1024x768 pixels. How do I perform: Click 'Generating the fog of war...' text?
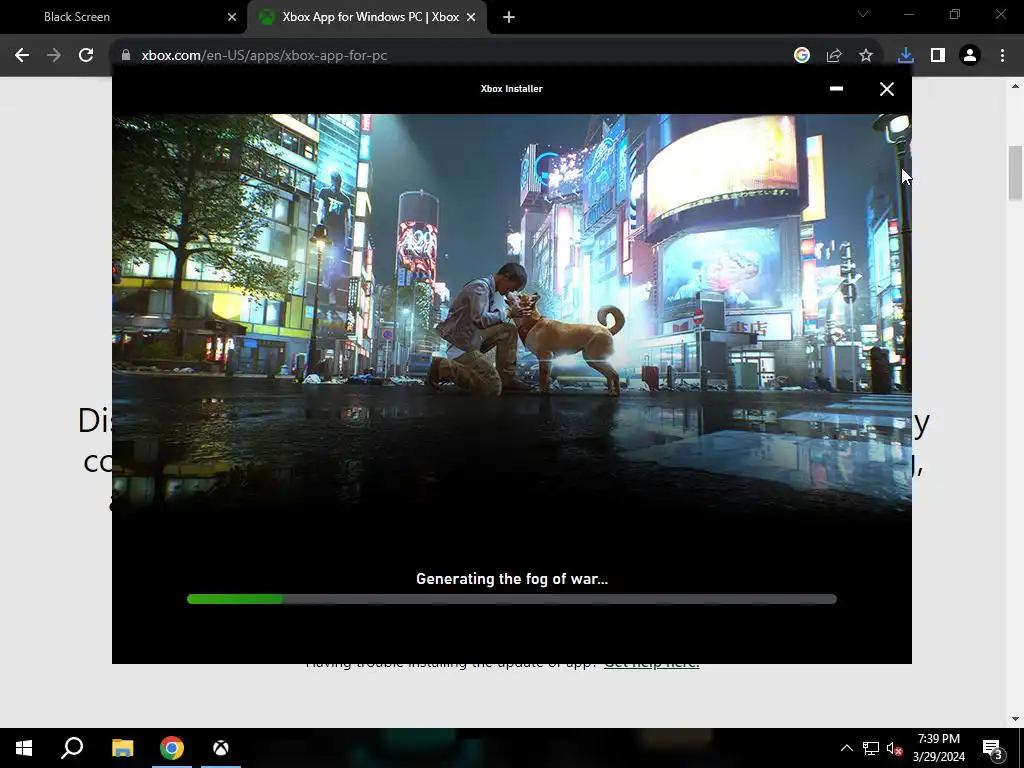coord(512,579)
